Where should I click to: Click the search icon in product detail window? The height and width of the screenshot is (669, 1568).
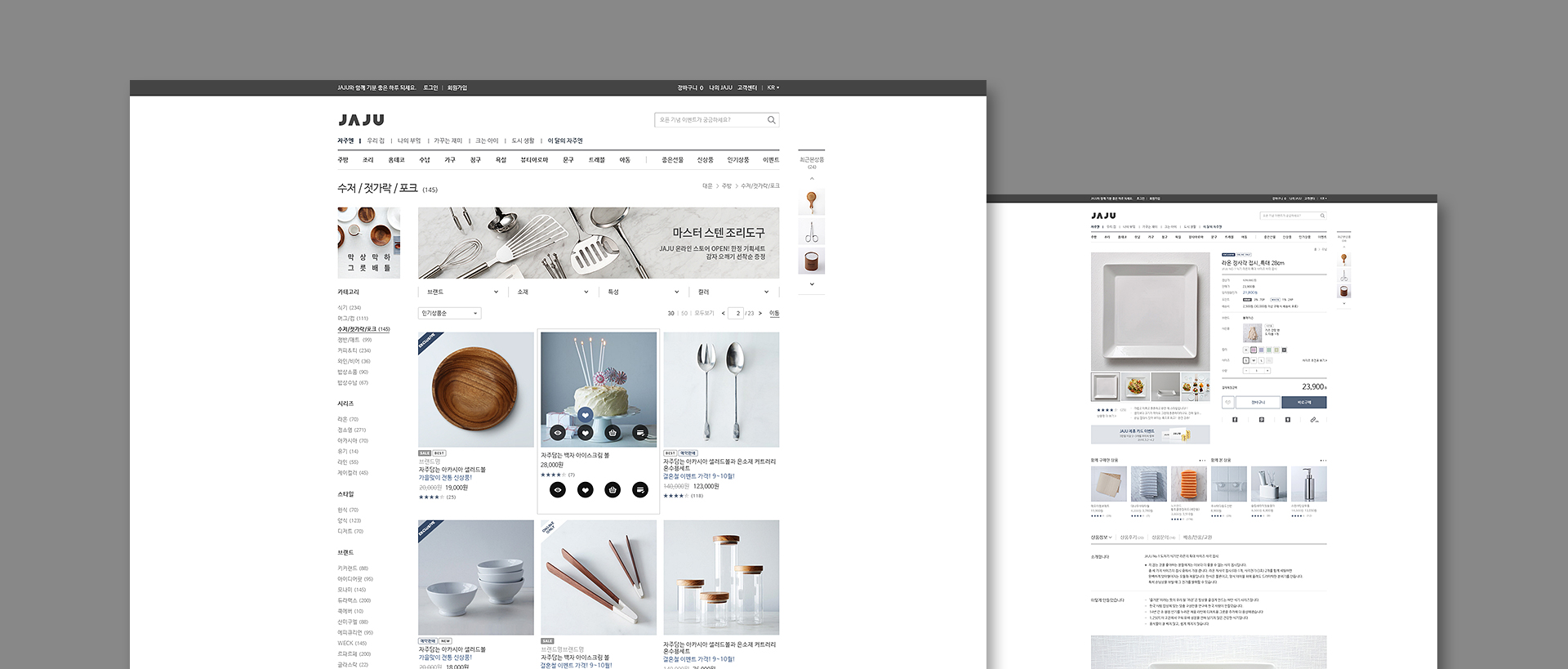coord(1322,216)
